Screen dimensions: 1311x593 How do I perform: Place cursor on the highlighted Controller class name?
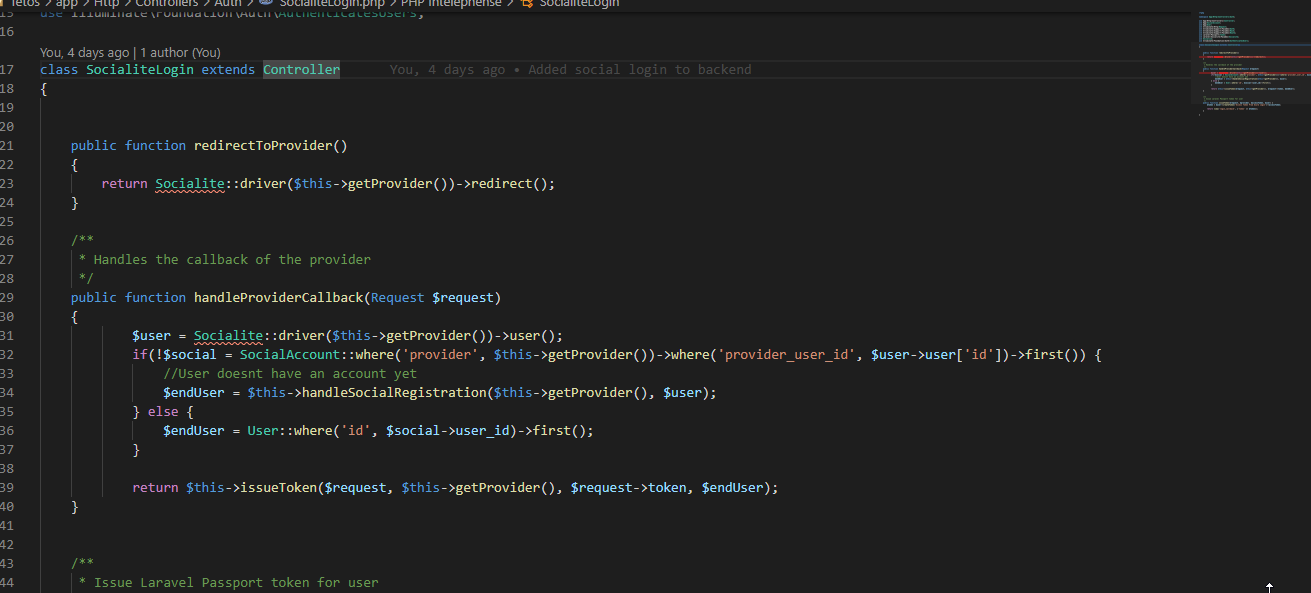tap(301, 70)
